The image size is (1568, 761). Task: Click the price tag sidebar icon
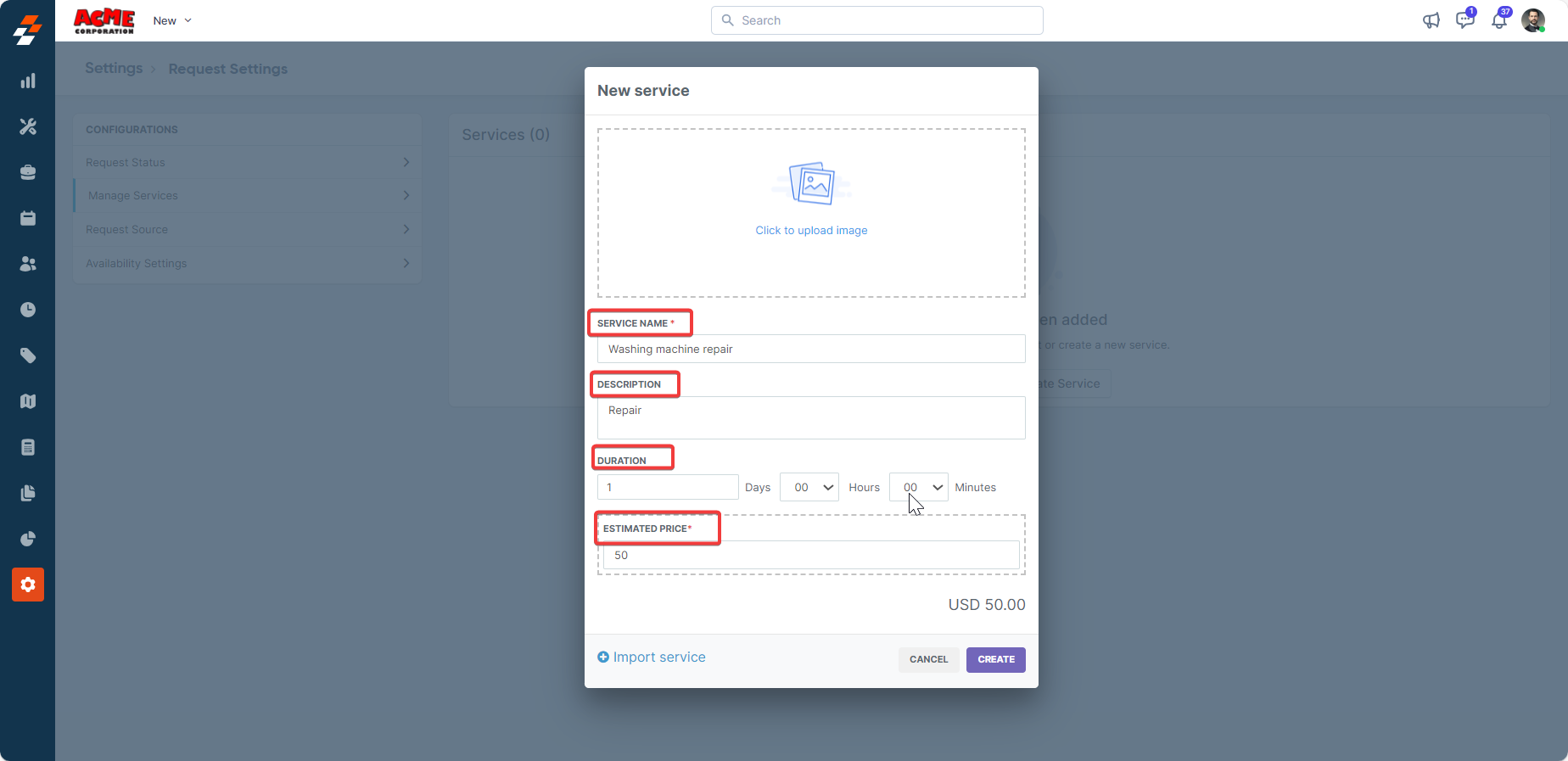click(x=28, y=355)
